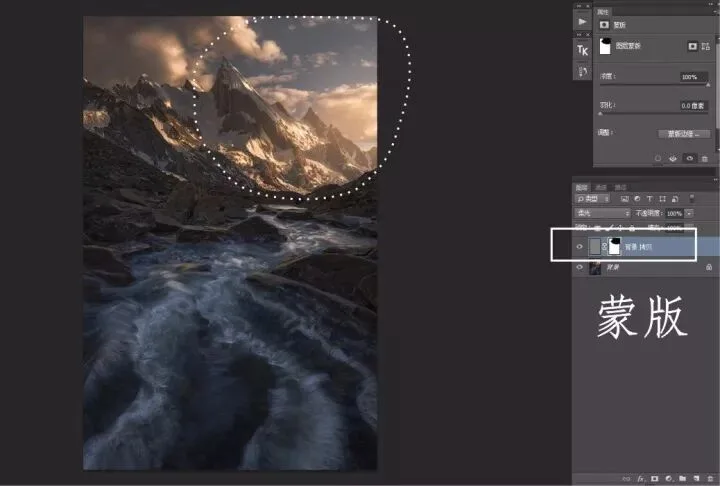
Task: Toggle the layer filter switch
Action: point(692,198)
